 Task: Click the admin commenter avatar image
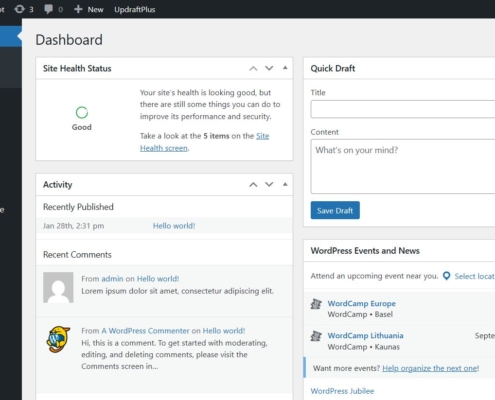point(58,287)
